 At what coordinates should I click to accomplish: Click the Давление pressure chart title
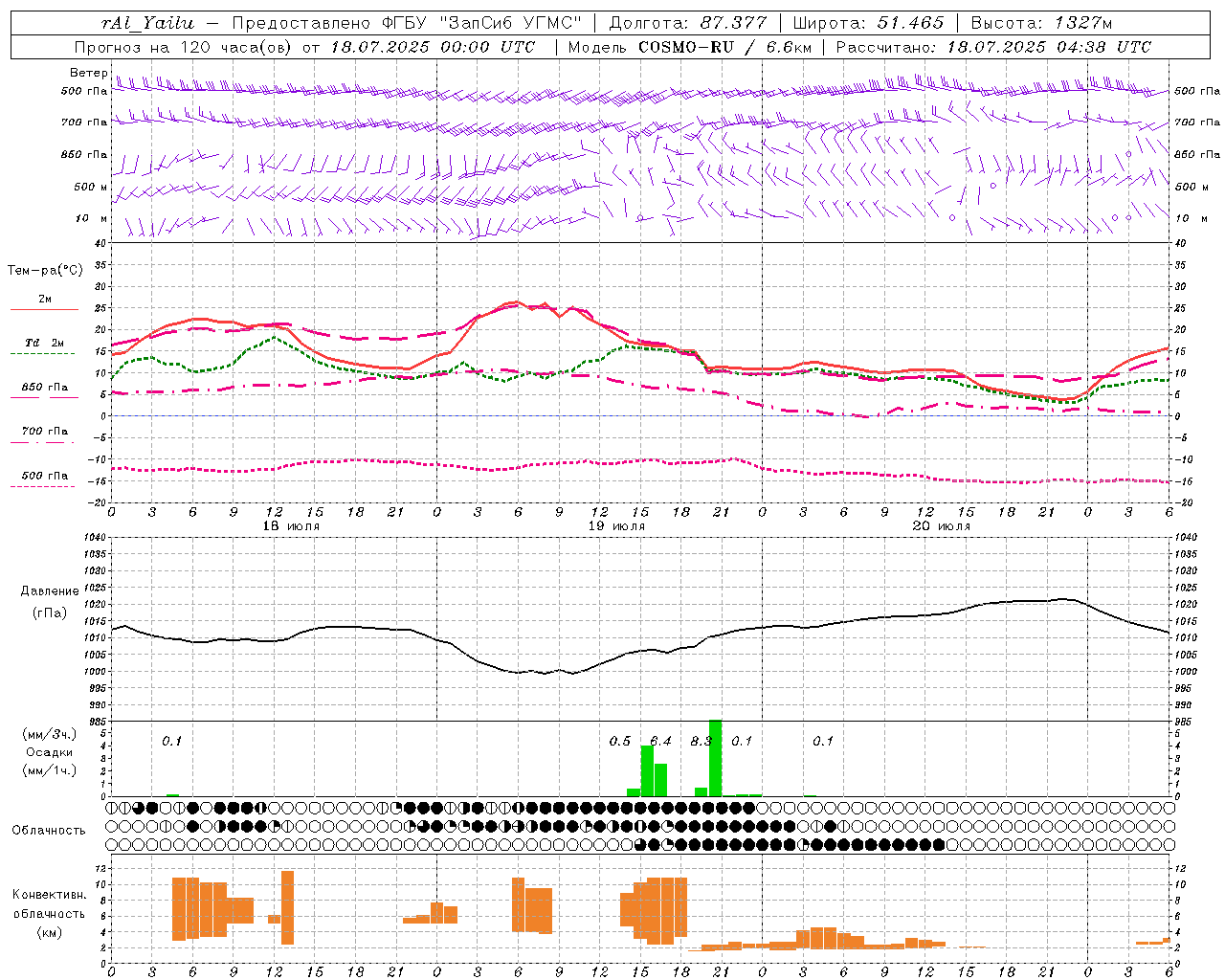pos(50,591)
